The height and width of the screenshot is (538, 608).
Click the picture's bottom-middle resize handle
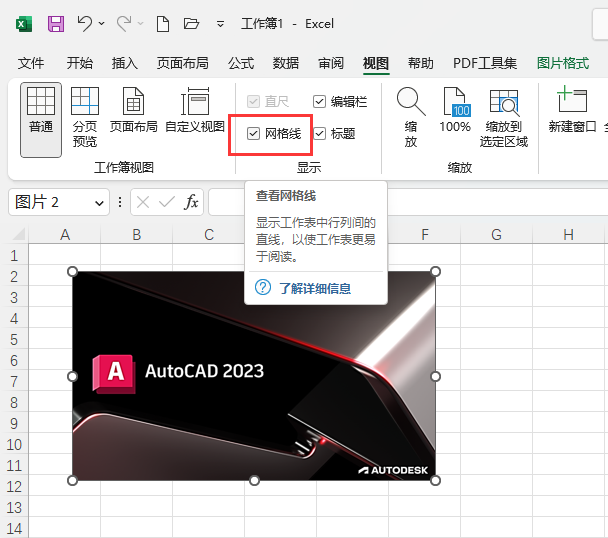(254, 481)
